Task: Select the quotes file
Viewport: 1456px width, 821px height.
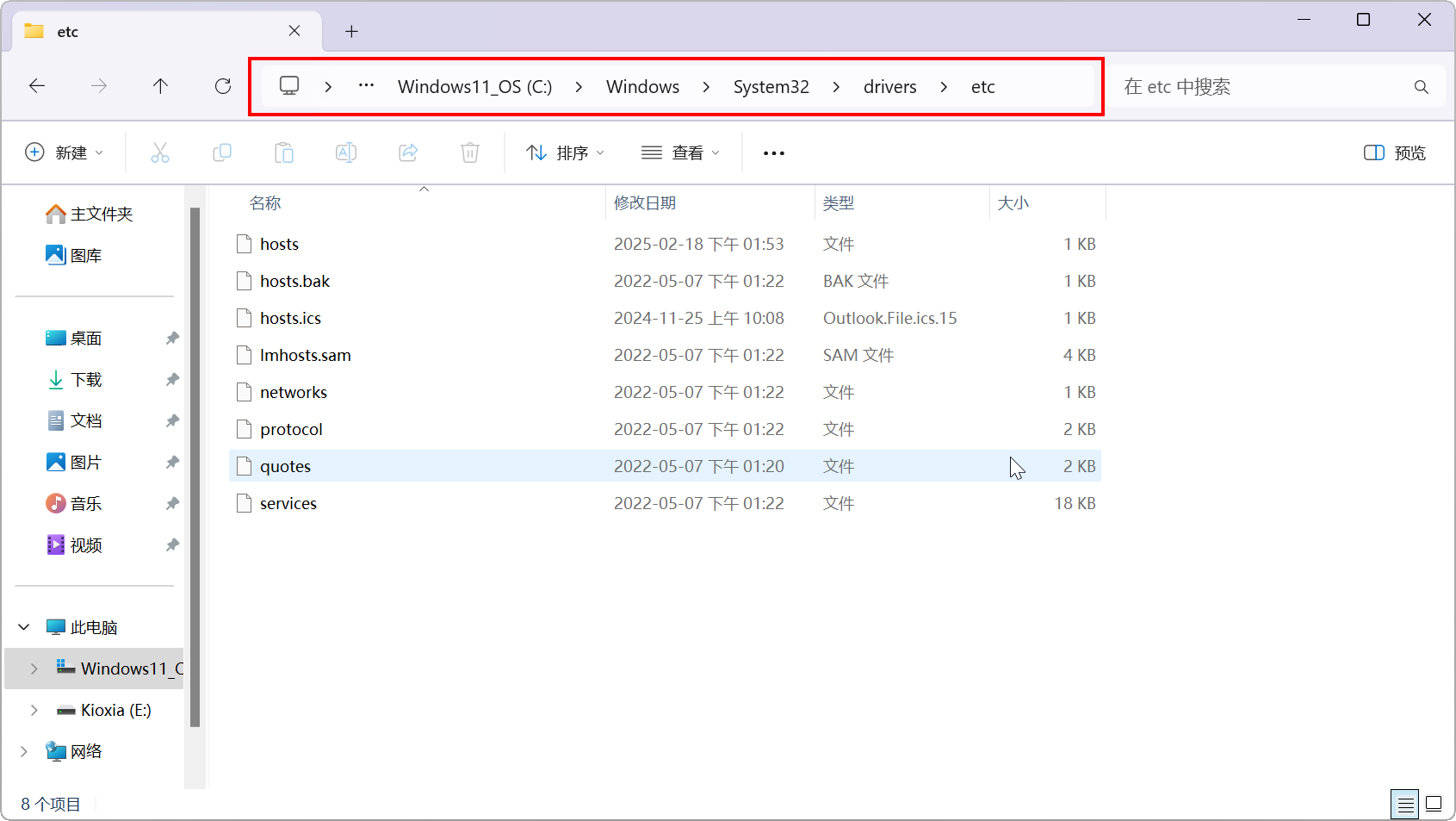Action: [665, 466]
